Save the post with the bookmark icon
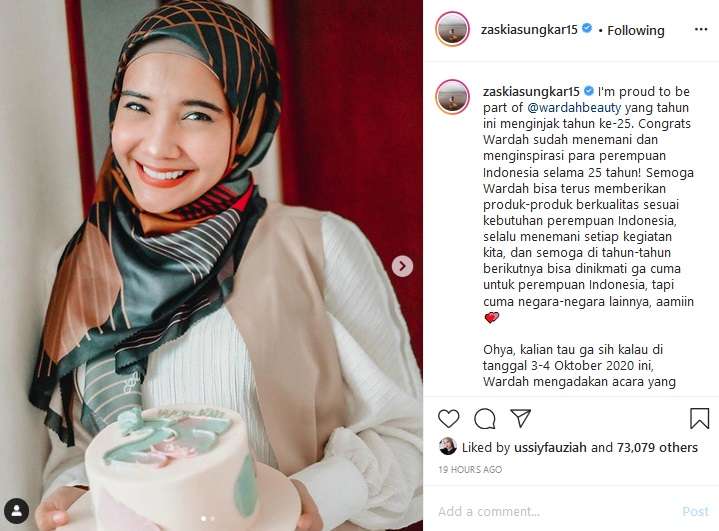The height and width of the screenshot is (531, 719). pyautogui.click(x=699, y=418)
